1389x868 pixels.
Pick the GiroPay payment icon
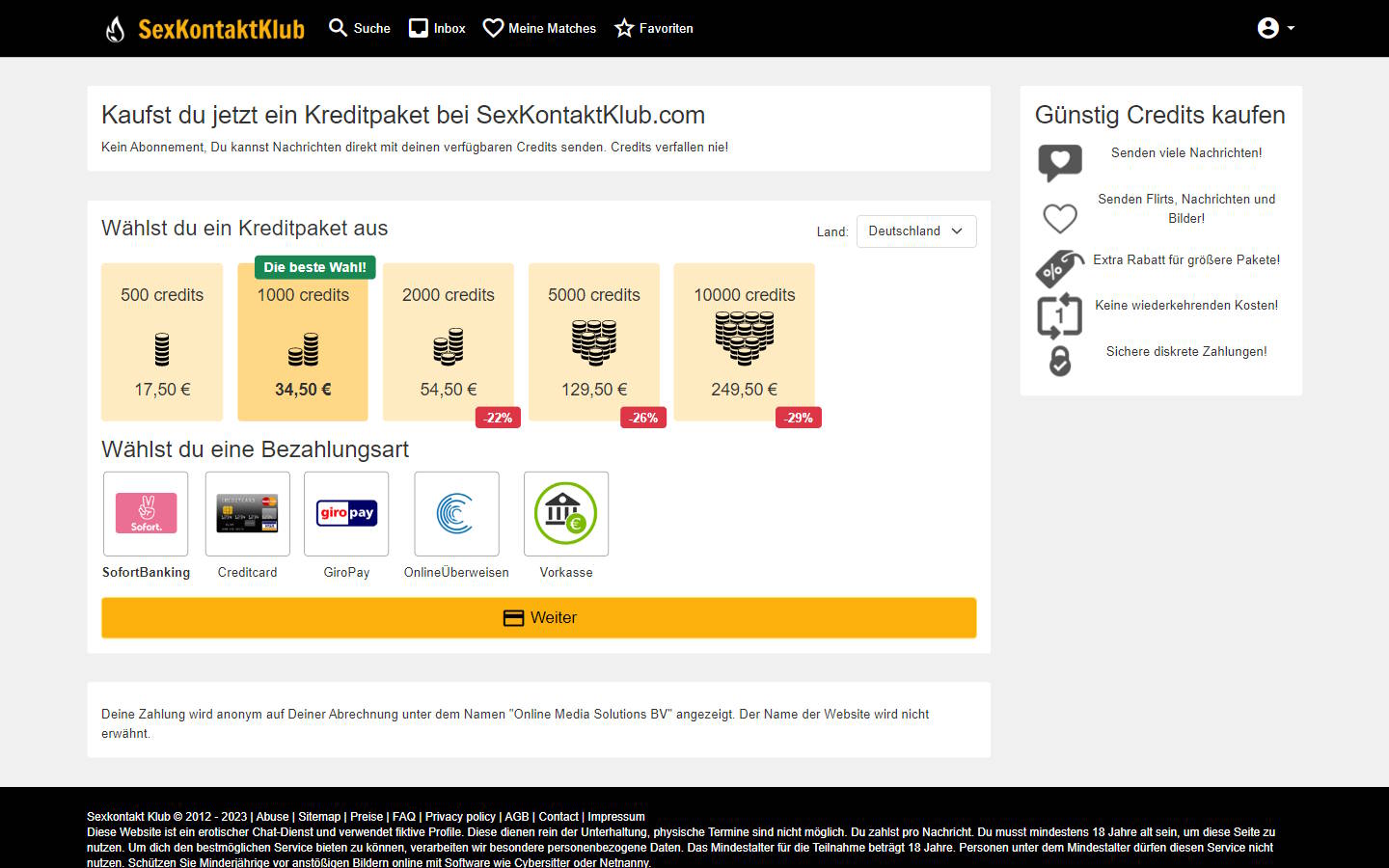(x=346, y=513)
